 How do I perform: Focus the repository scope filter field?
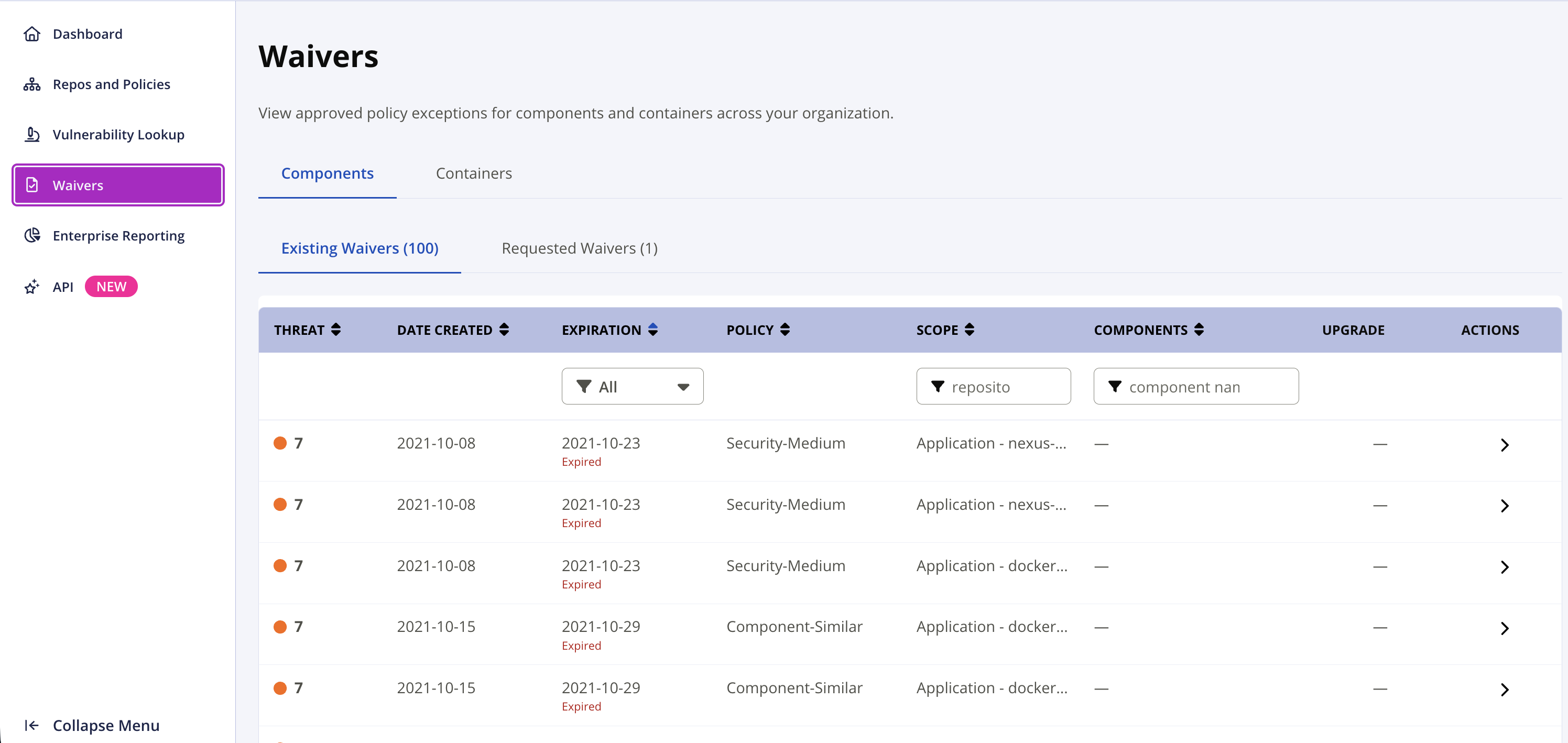point(994,386)
